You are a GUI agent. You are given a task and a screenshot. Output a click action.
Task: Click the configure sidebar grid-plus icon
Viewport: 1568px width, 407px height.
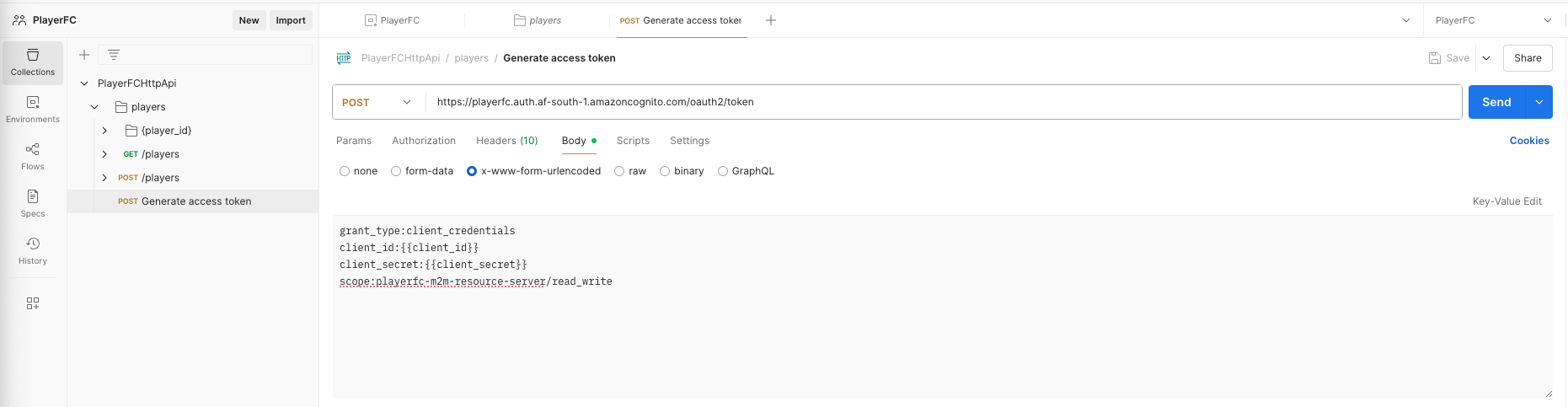click(x=33, y=303)
